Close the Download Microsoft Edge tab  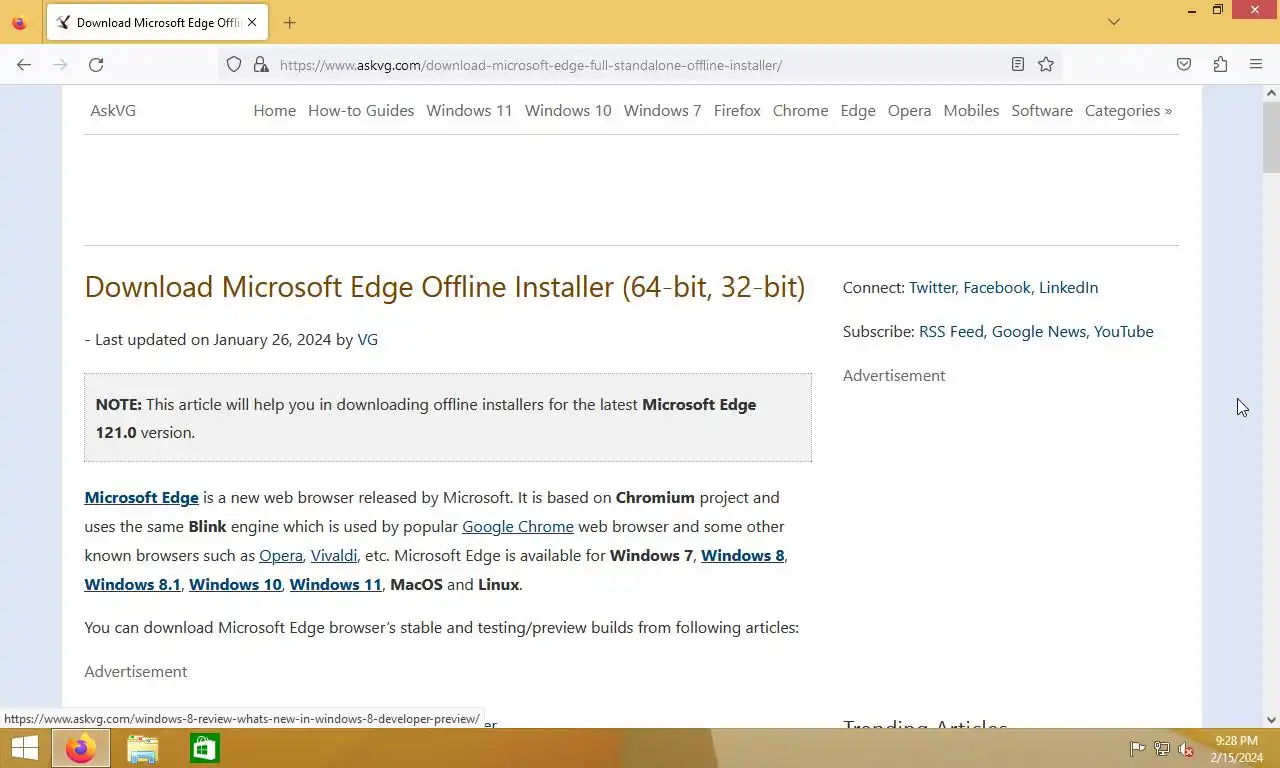pyautogui.click(x=252, y=22)
